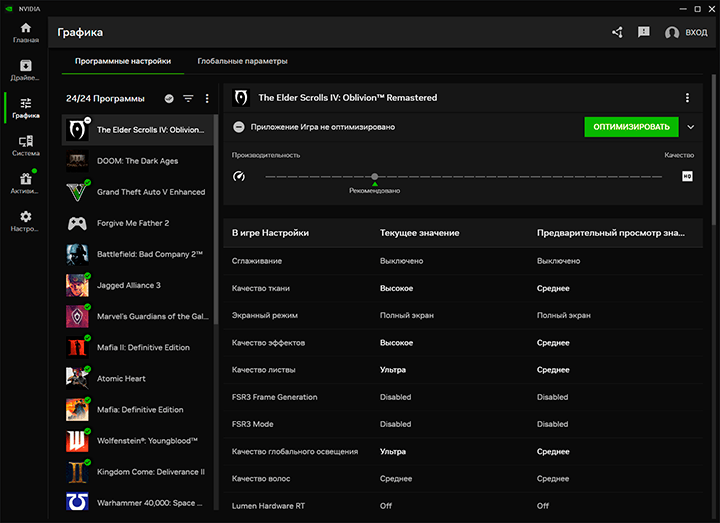Click the Mafia II: Definitive Edition icon
This screenshot has height=523, width=720.
[77, 348]
